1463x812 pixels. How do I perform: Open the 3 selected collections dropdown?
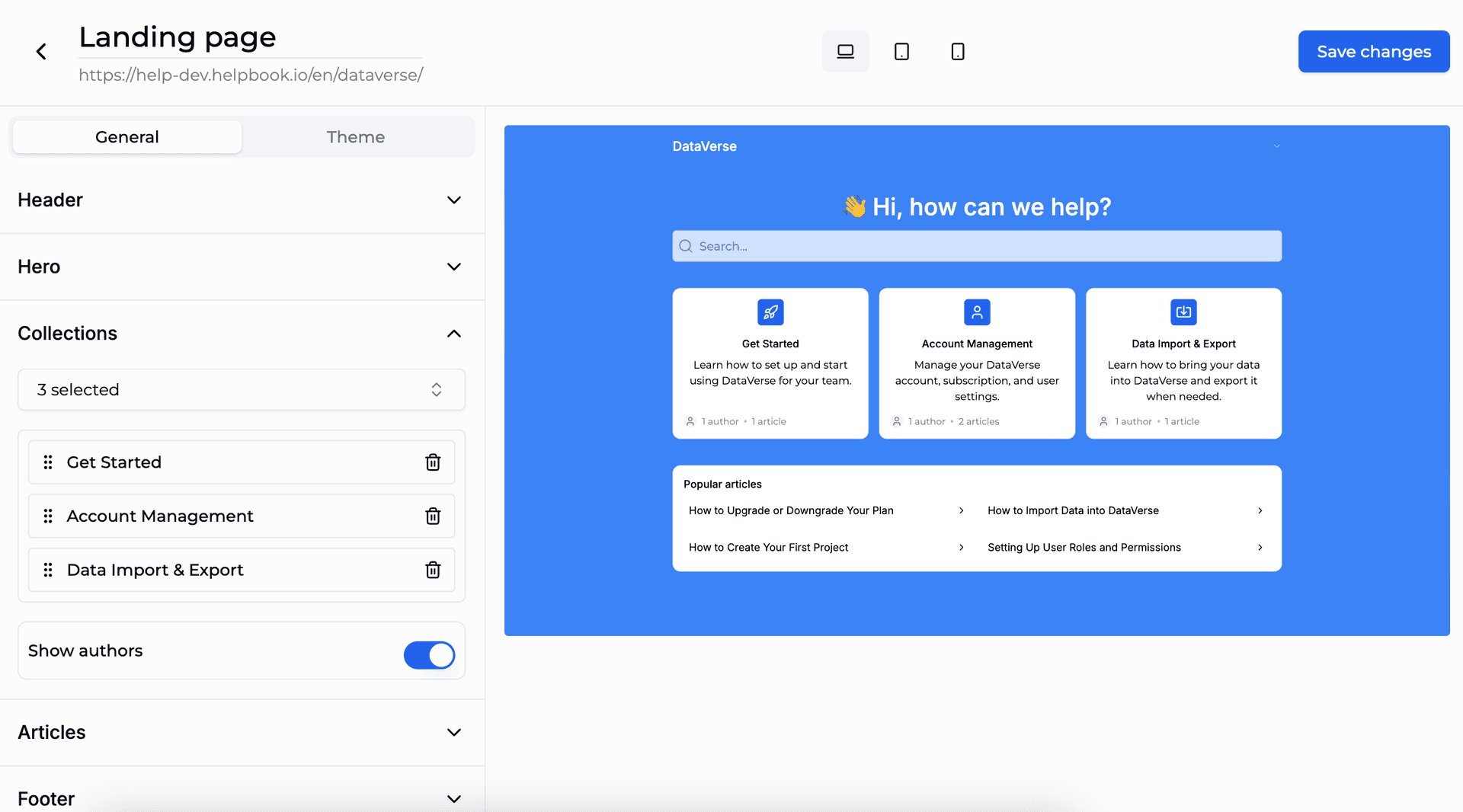click(x=242, y=390)
